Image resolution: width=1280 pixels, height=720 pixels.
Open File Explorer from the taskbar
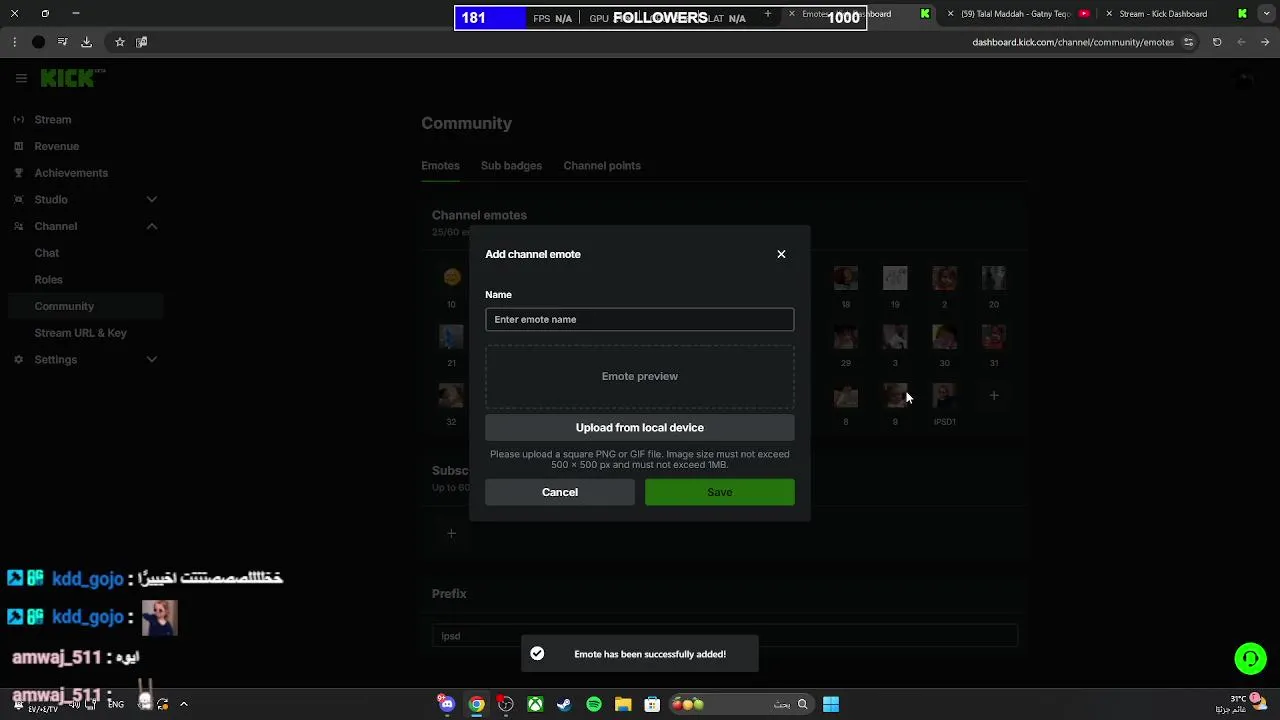click(623, 704)
